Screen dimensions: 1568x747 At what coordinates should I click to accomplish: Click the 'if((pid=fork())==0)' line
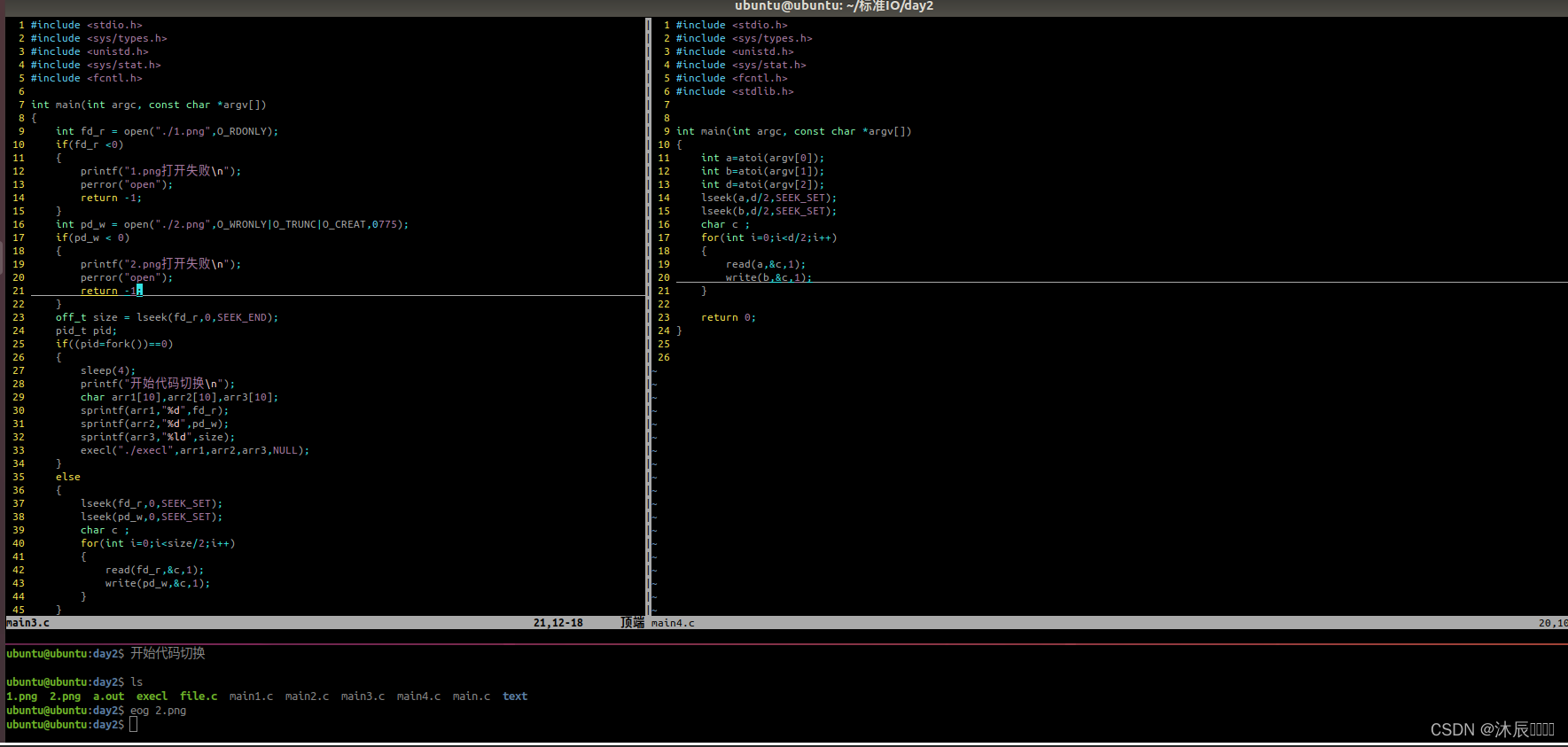(114, 344)
